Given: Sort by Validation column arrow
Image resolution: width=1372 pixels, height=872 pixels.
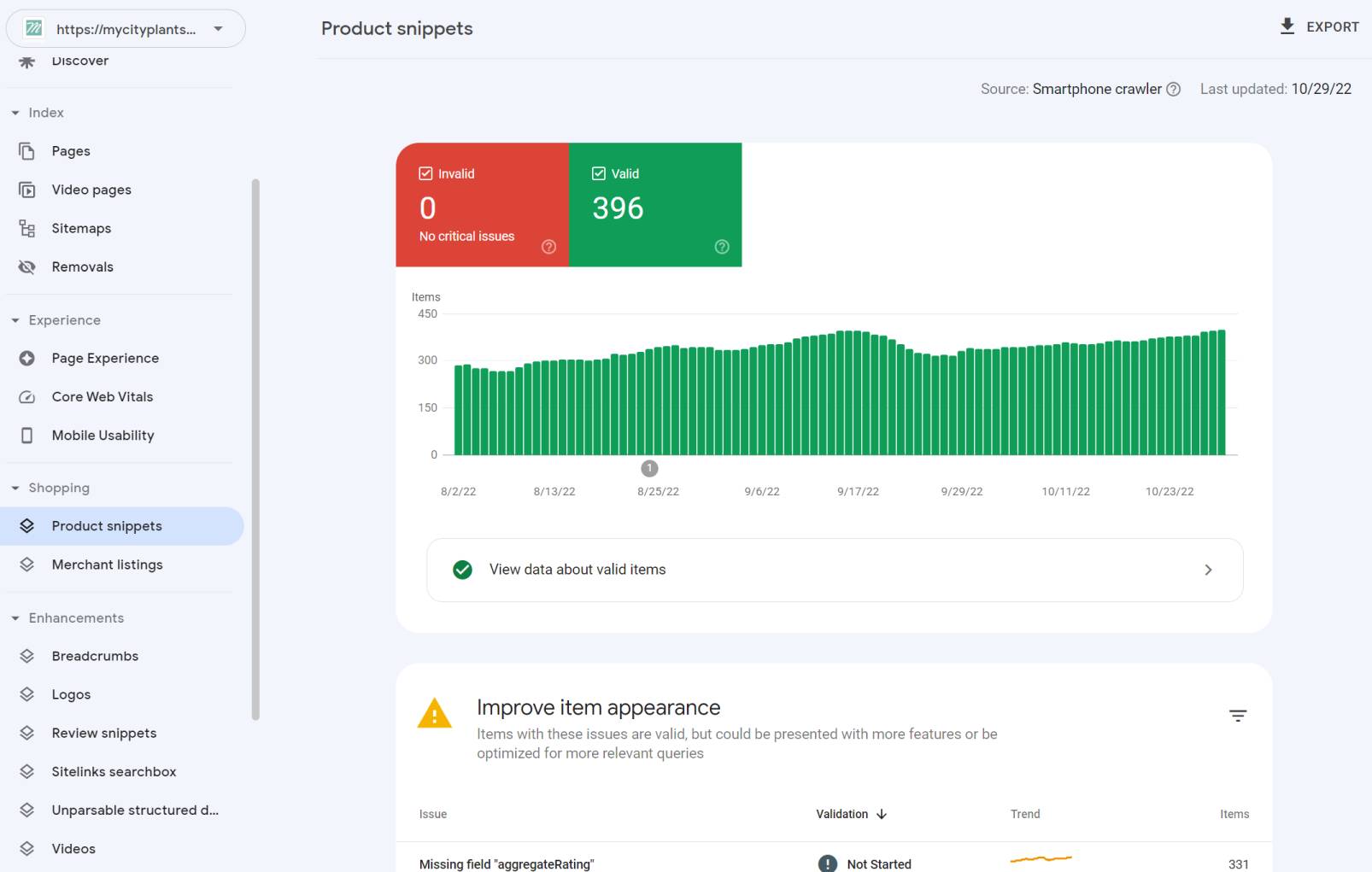Looking at the screenshot, I should [882, 814].
